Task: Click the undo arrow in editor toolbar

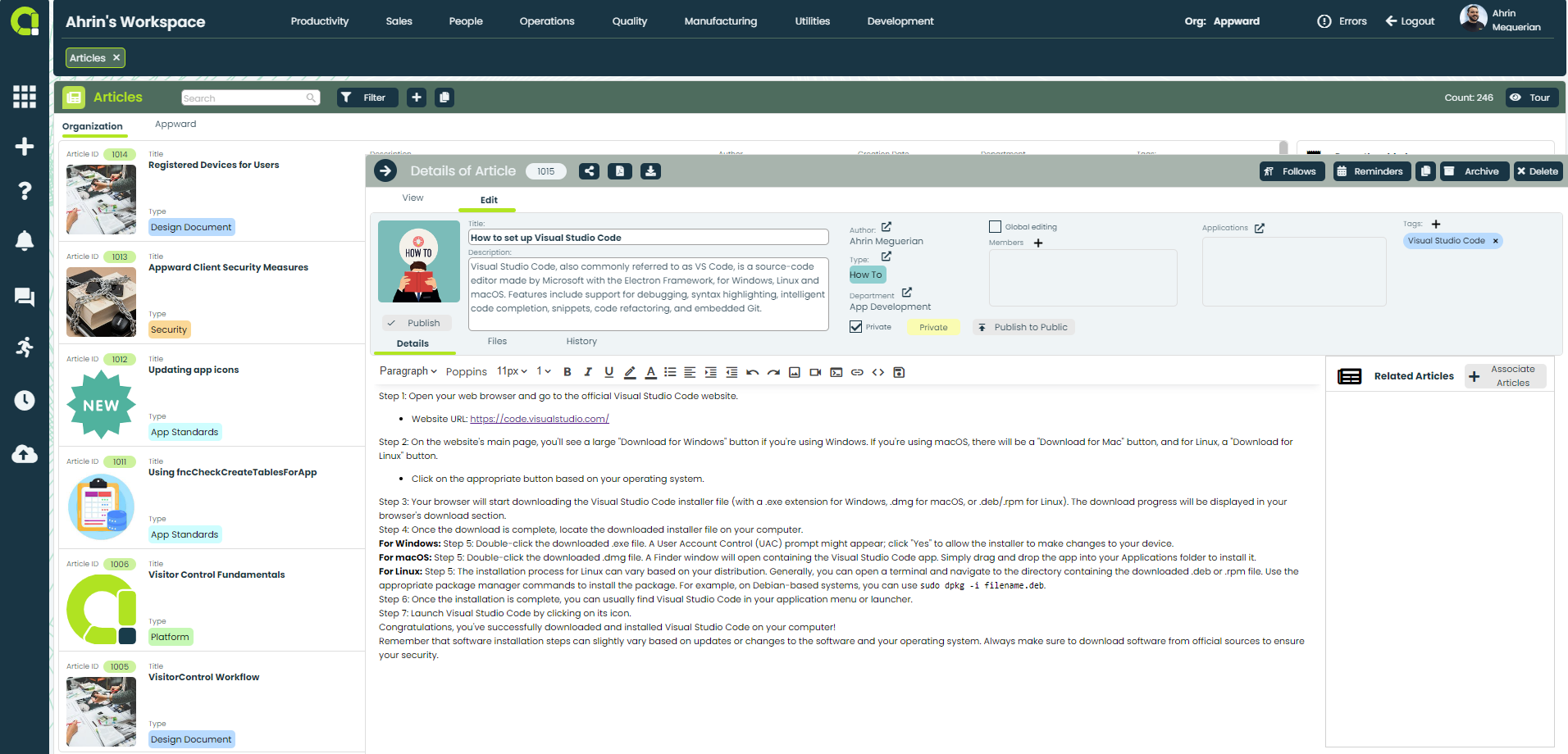Action: coord(752,372)
